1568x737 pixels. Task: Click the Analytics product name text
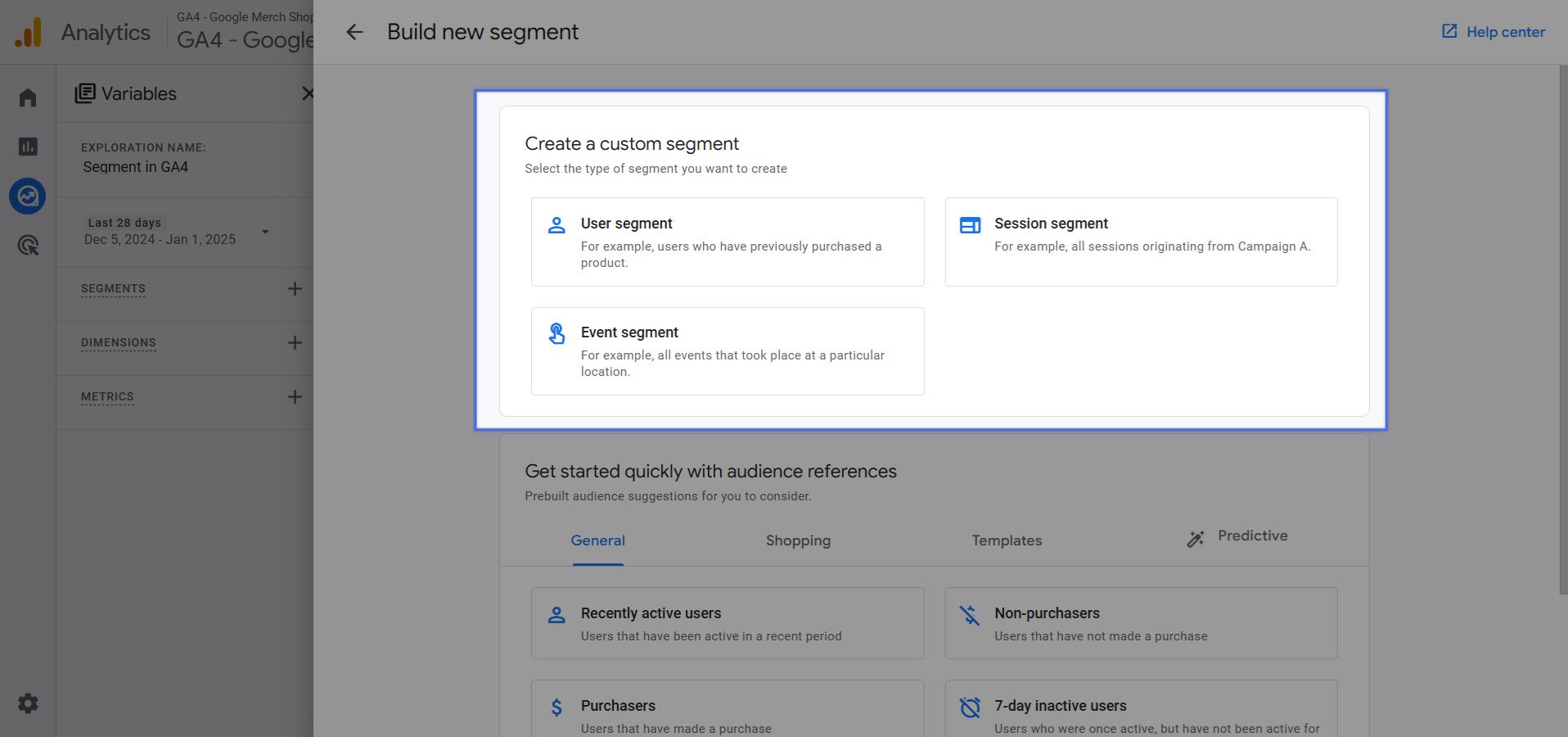pos(106,33)
